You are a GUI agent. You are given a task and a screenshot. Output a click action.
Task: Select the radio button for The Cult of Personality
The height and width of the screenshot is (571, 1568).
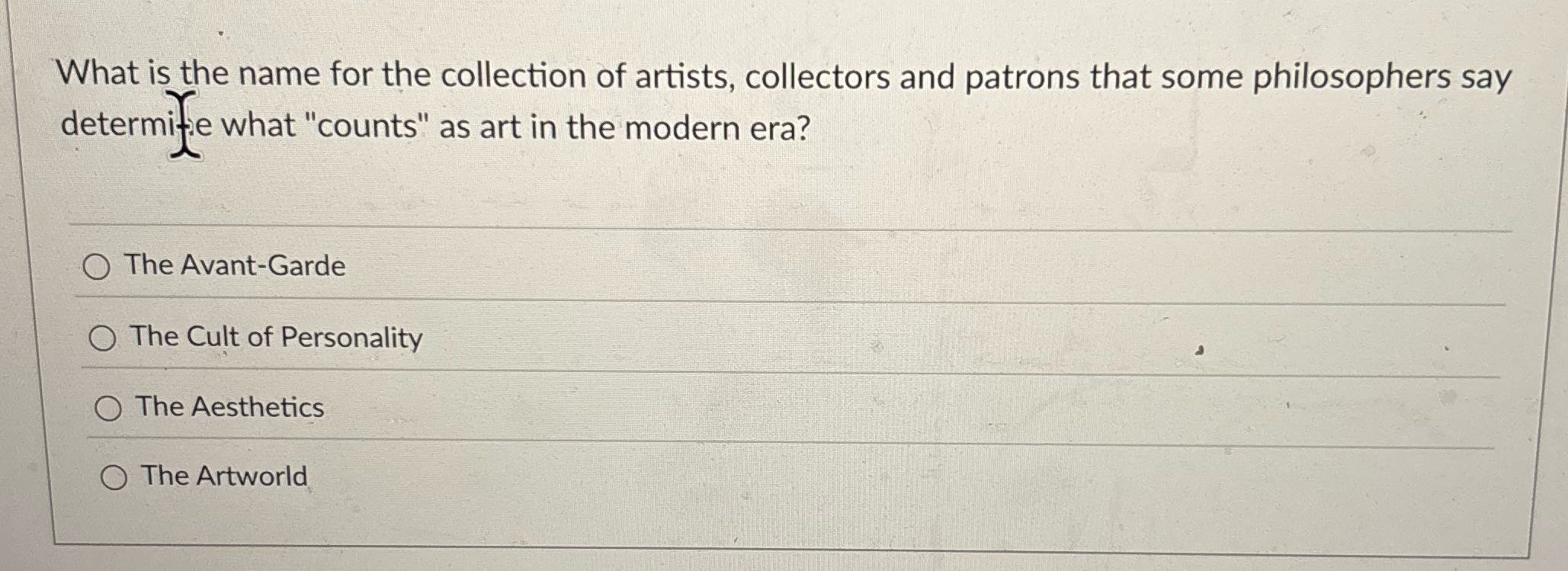[x=104, y=338]
